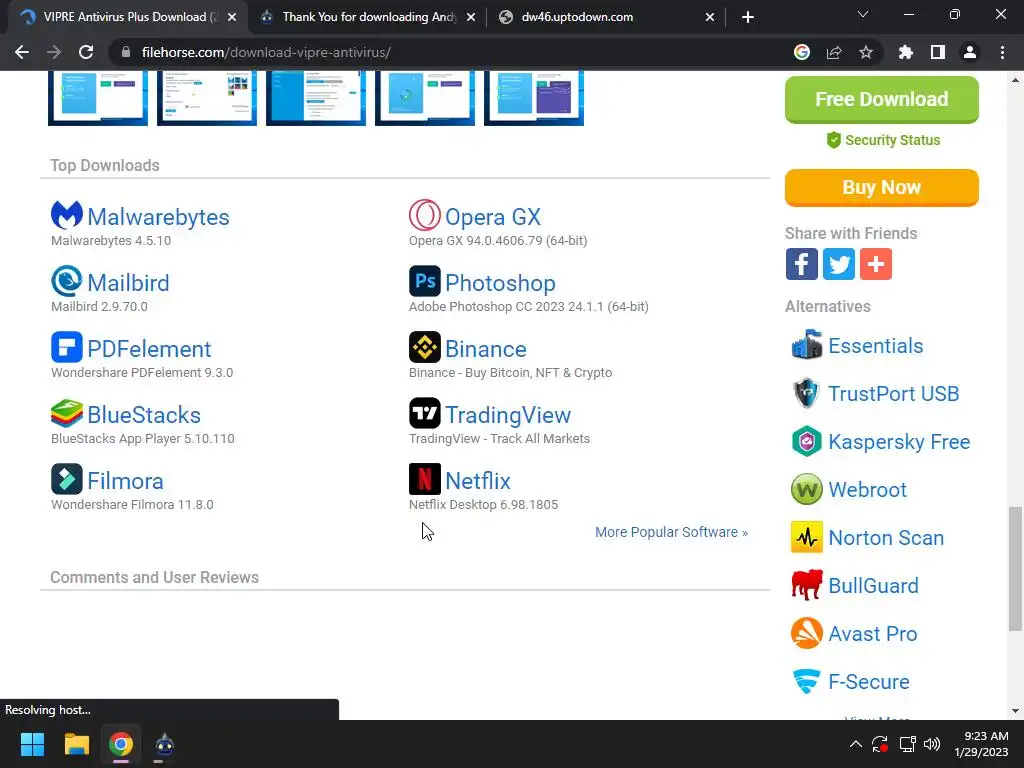
Task: Click Chrome icon in taskbar
Action: tap(121, 744)
